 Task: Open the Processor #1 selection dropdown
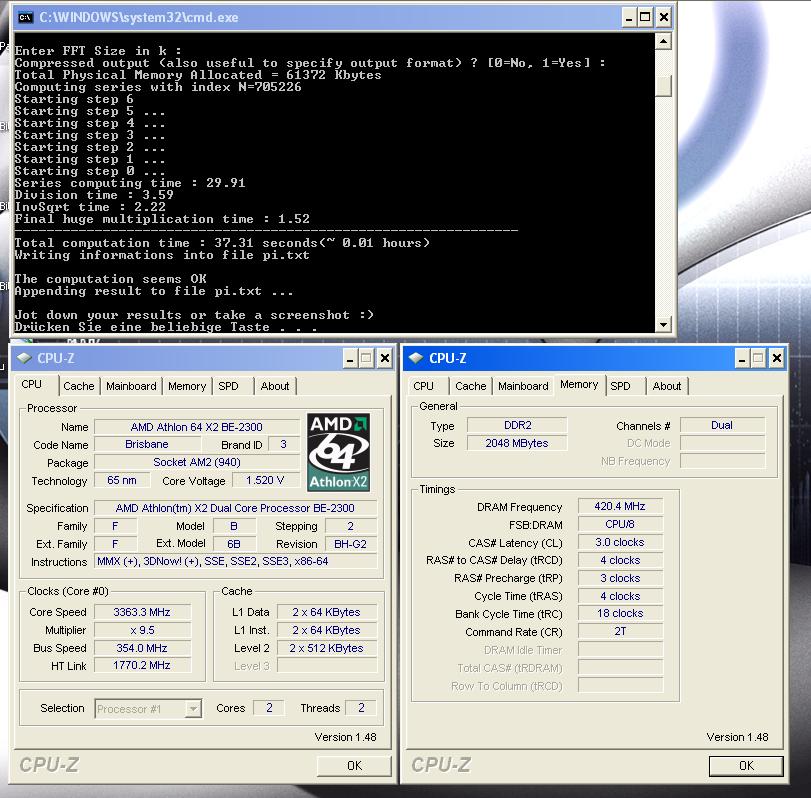[x=193, y=709]
